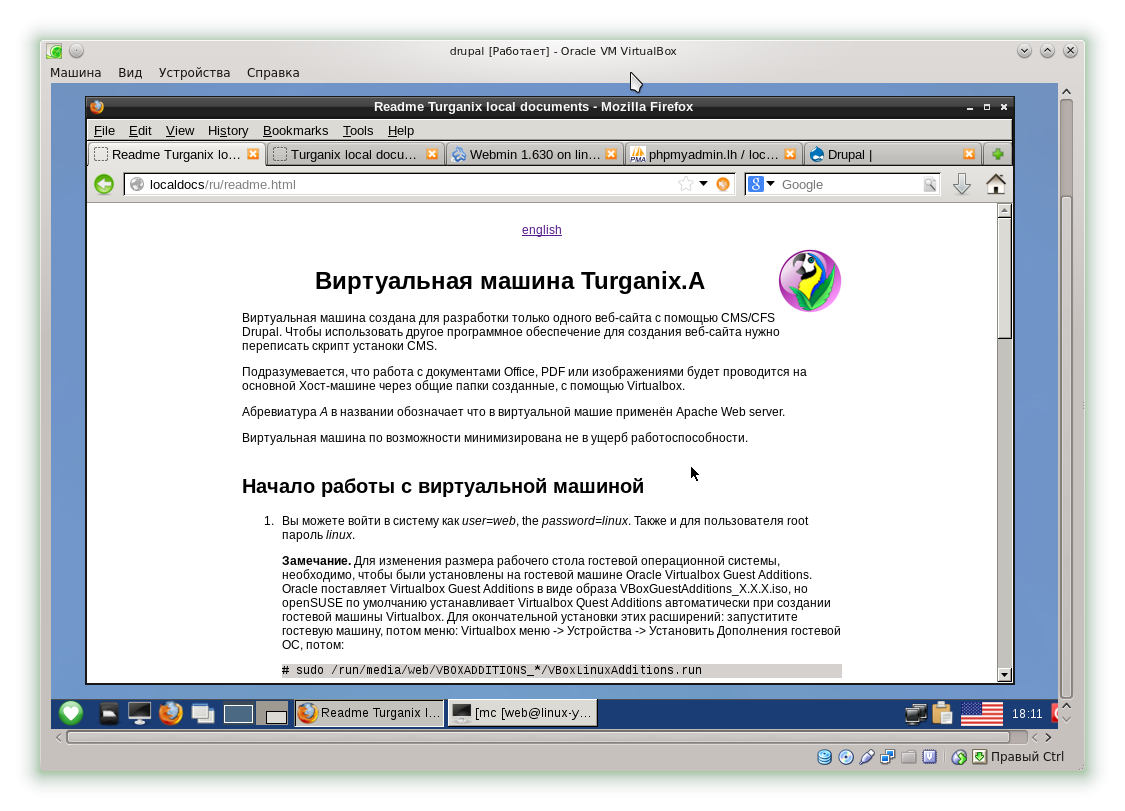The width and height of the screenshot is (1125, 811).
Task: Click VirtualBox keyboard capture arrow icon
Action: (979, 756)
